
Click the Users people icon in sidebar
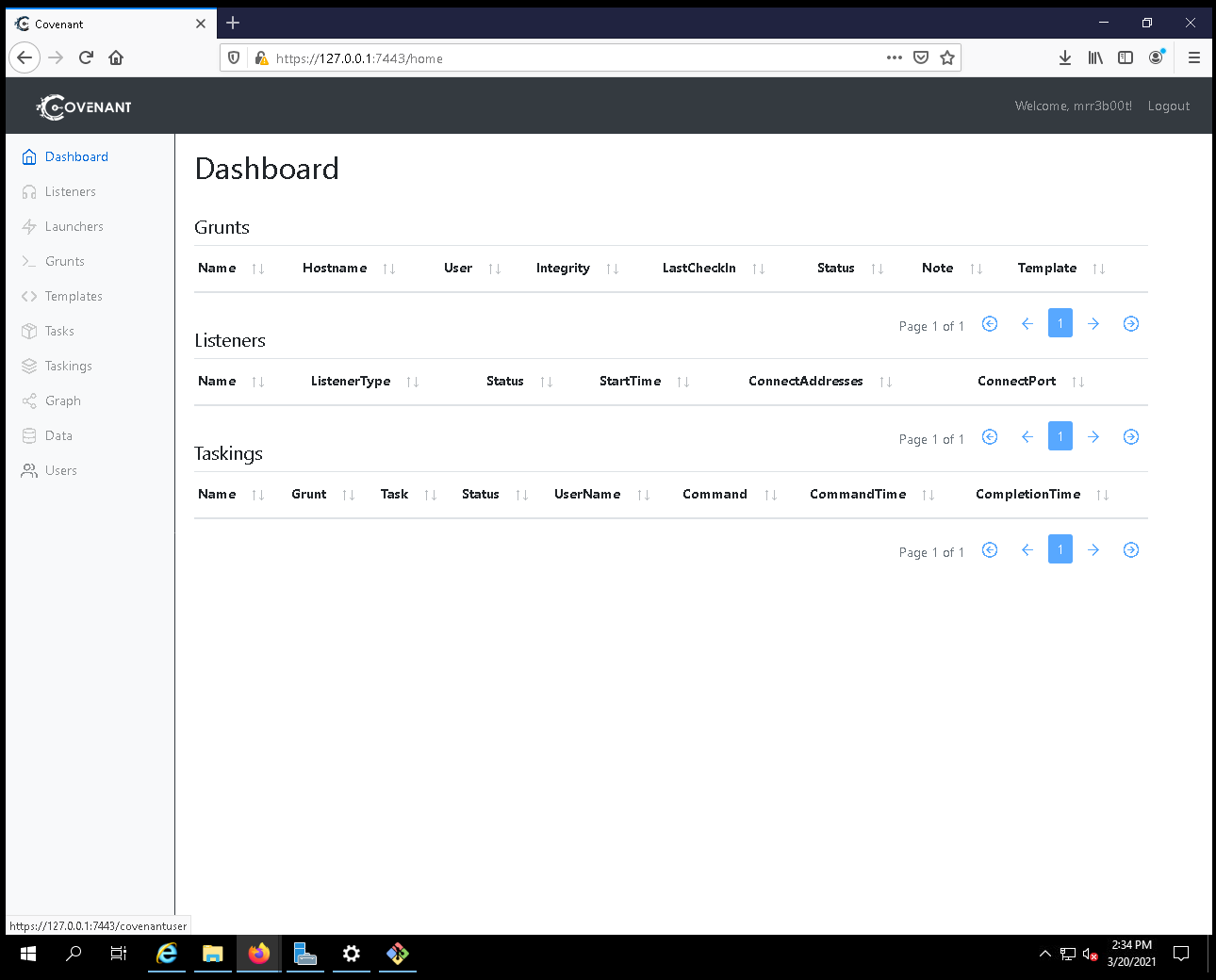tap(29, 470)
